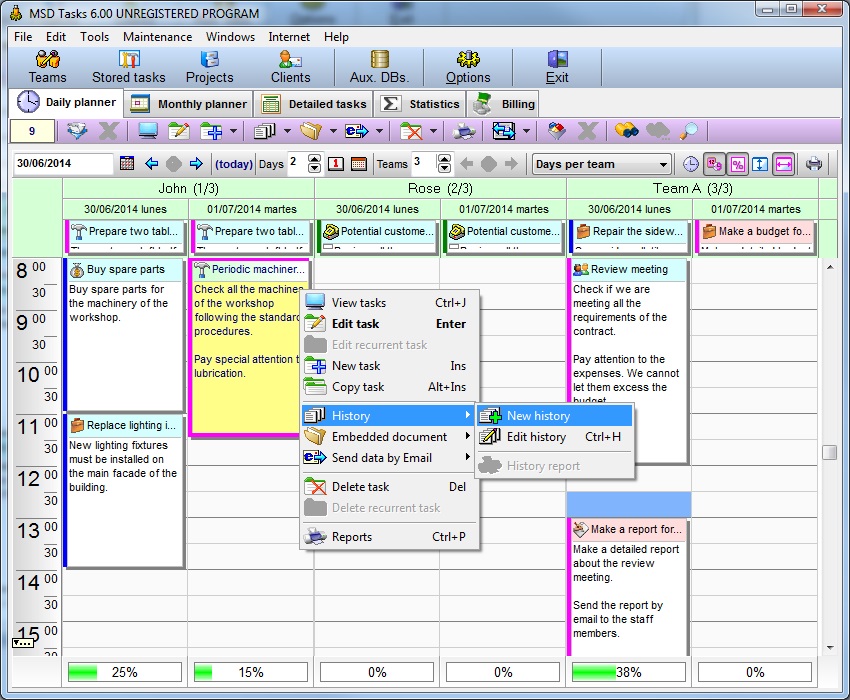Image resolution: width=850 pixels, height=700 pixels.
Task: Toggle the percentage display button
Action: tap(737, 164)
